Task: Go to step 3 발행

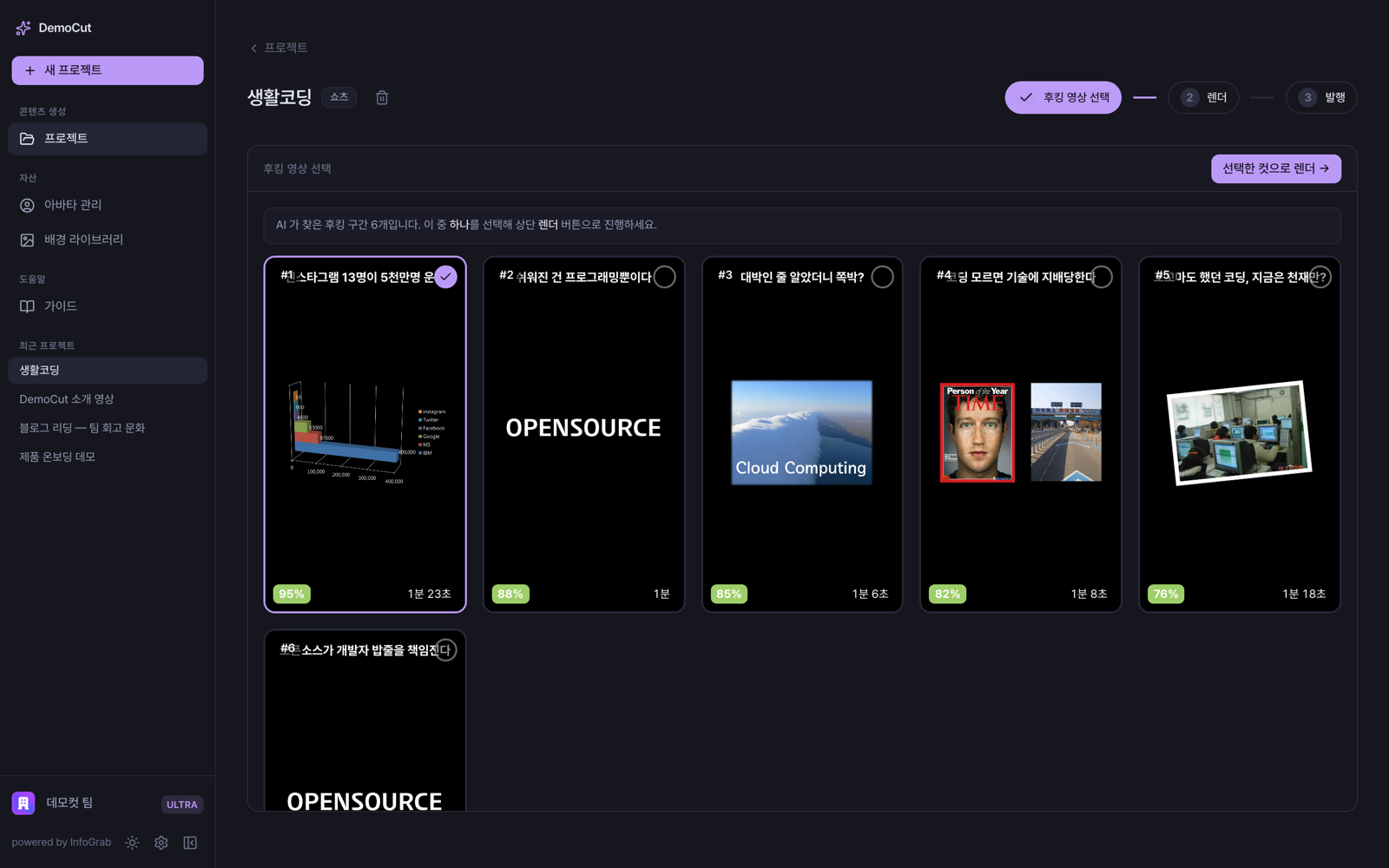Action: pos(1321,97)
